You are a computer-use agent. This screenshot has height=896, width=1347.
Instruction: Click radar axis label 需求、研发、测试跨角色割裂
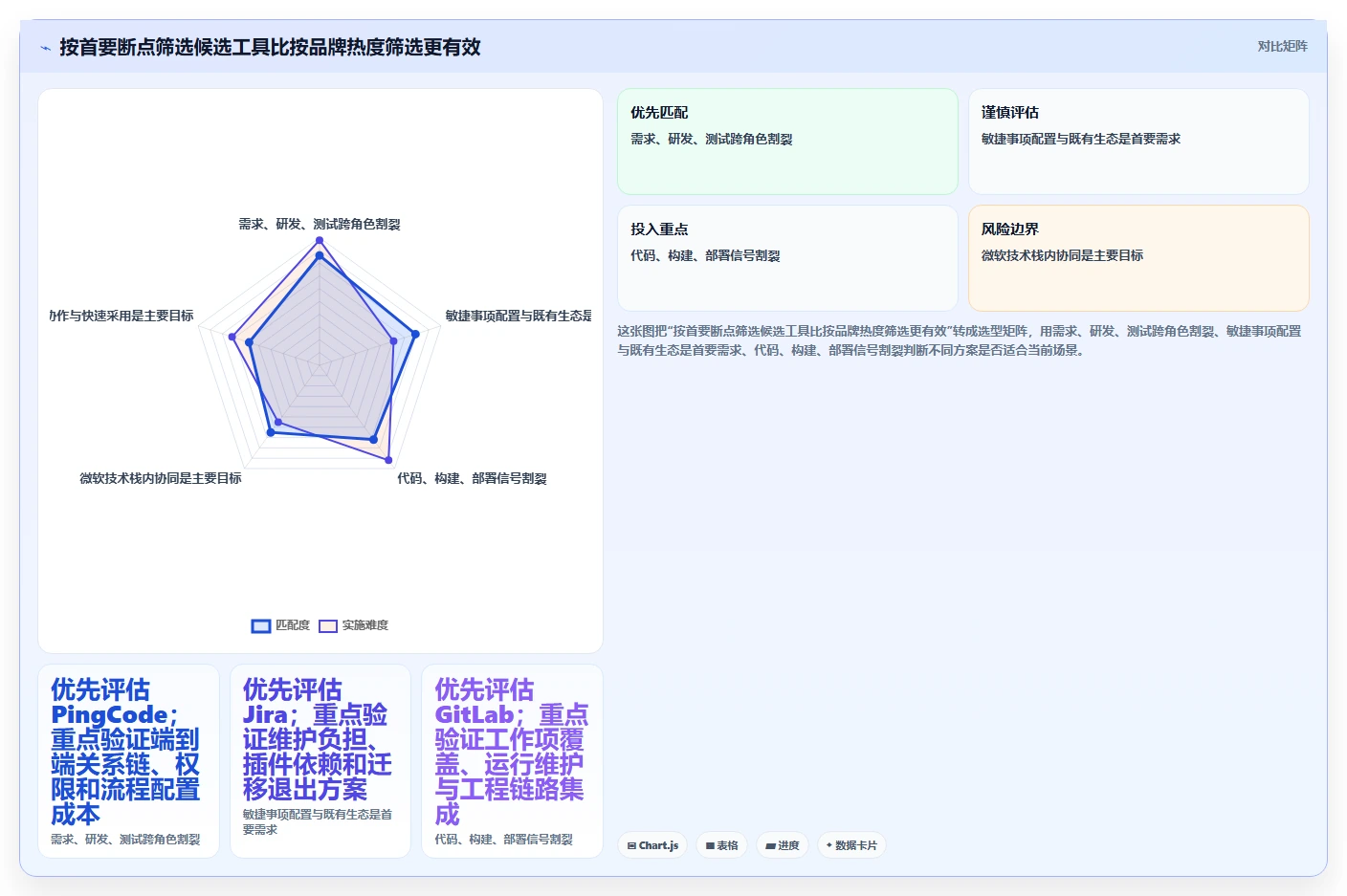coord(320,224)
